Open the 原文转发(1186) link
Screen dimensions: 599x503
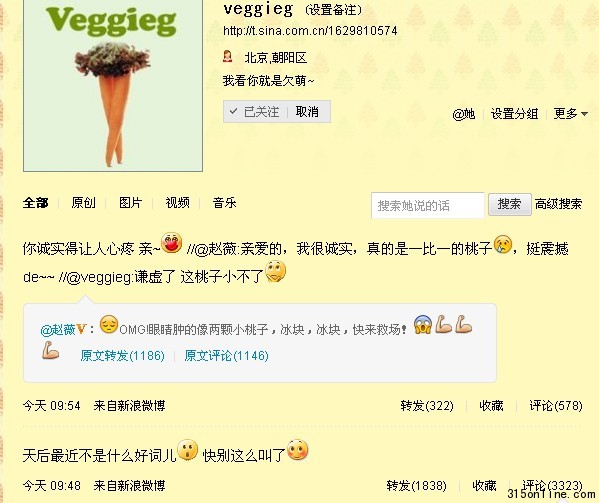pyautogui.click(x=123, y=356)
